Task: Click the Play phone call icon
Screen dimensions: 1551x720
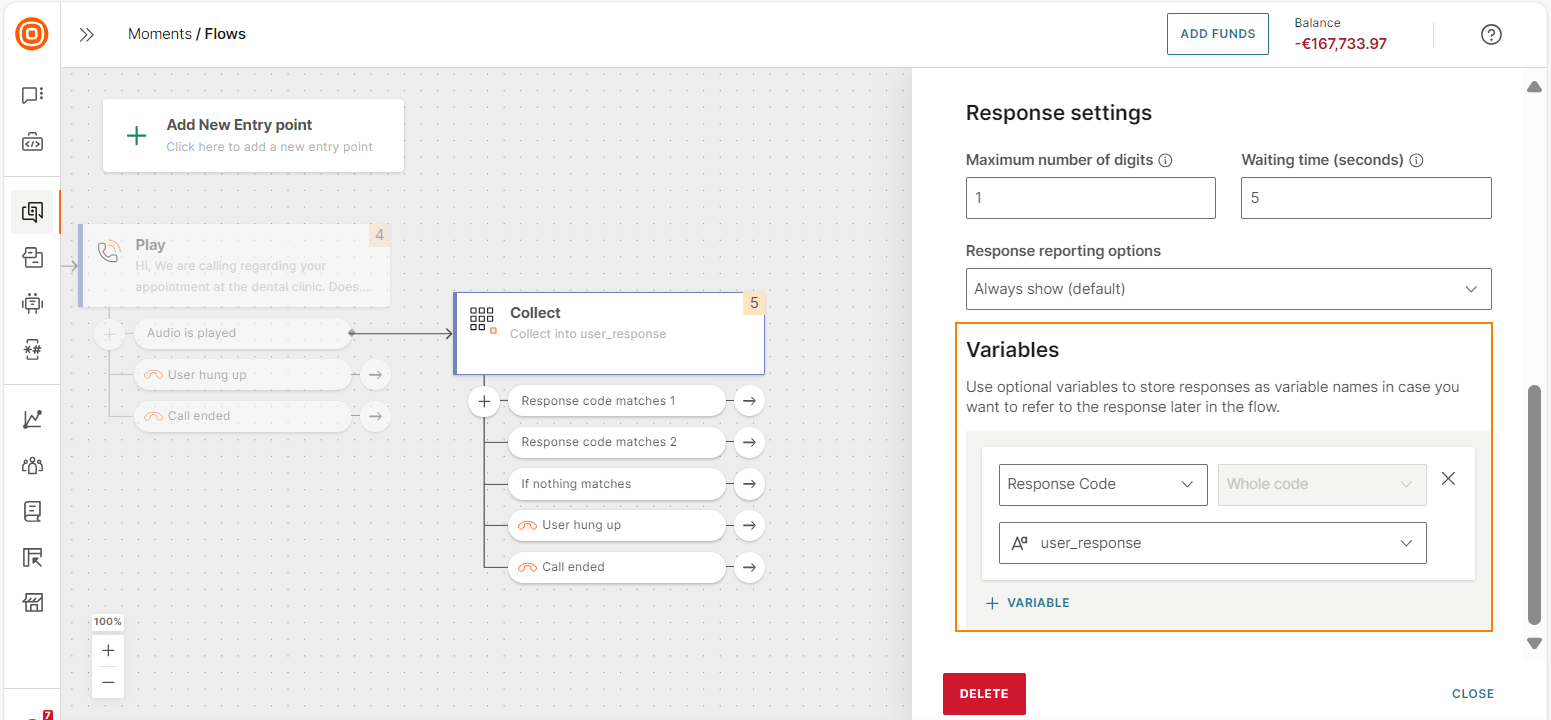Action: tap(108, 251)
